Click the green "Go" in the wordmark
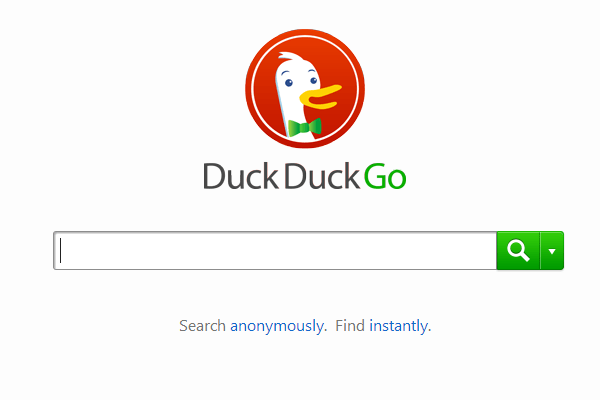Image resolution: width=600 pixels, height=400 pixels. (385, 176)
